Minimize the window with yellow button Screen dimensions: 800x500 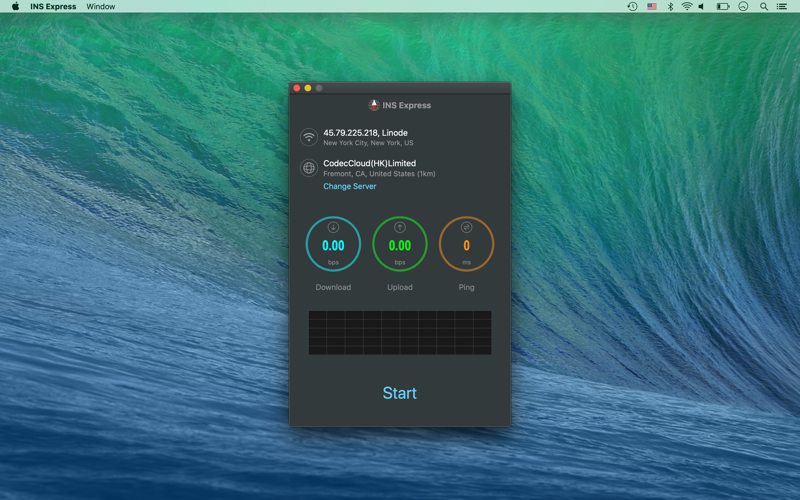[x=308, y=88]
